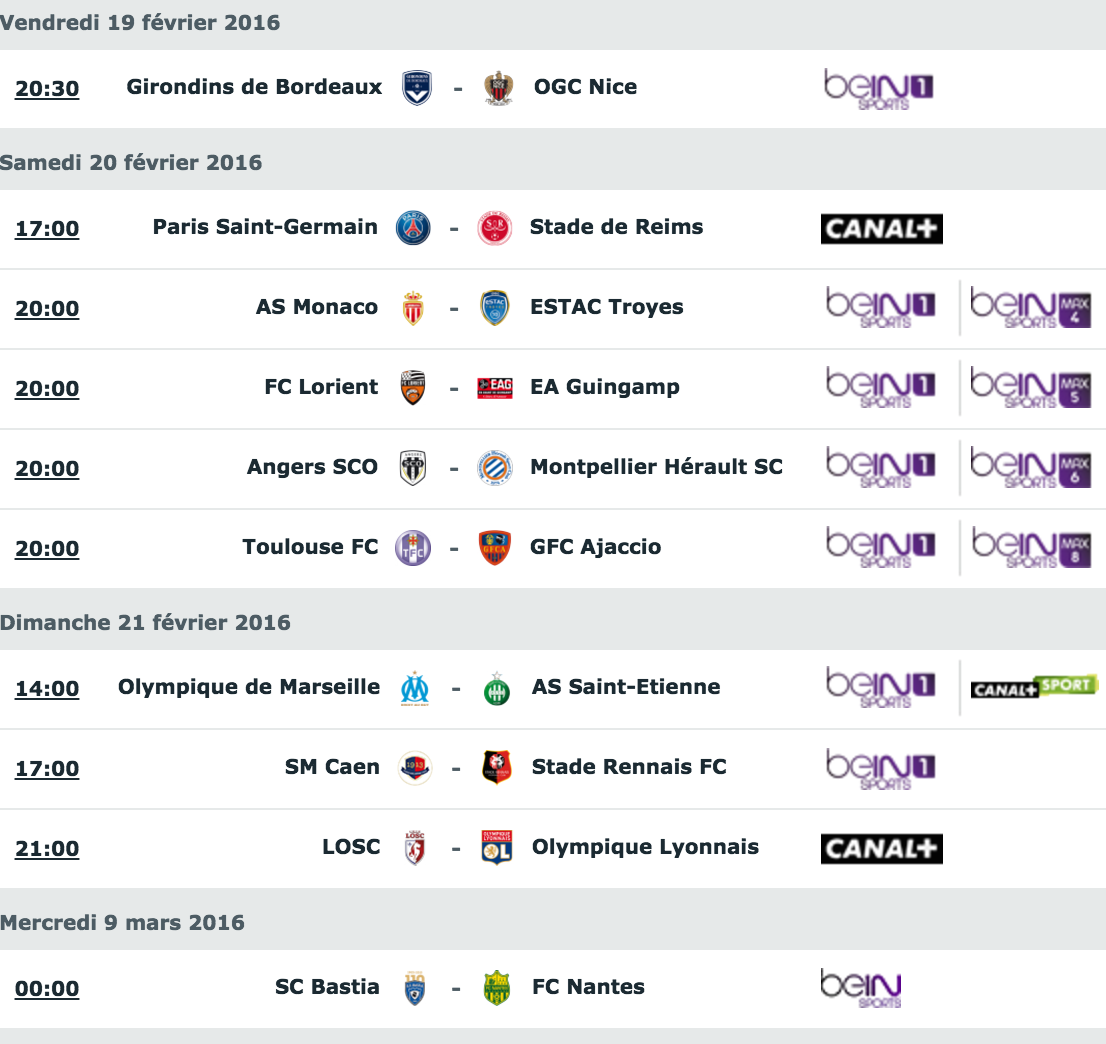Click the beIN Sports Max 4 channel logo

1031,308
